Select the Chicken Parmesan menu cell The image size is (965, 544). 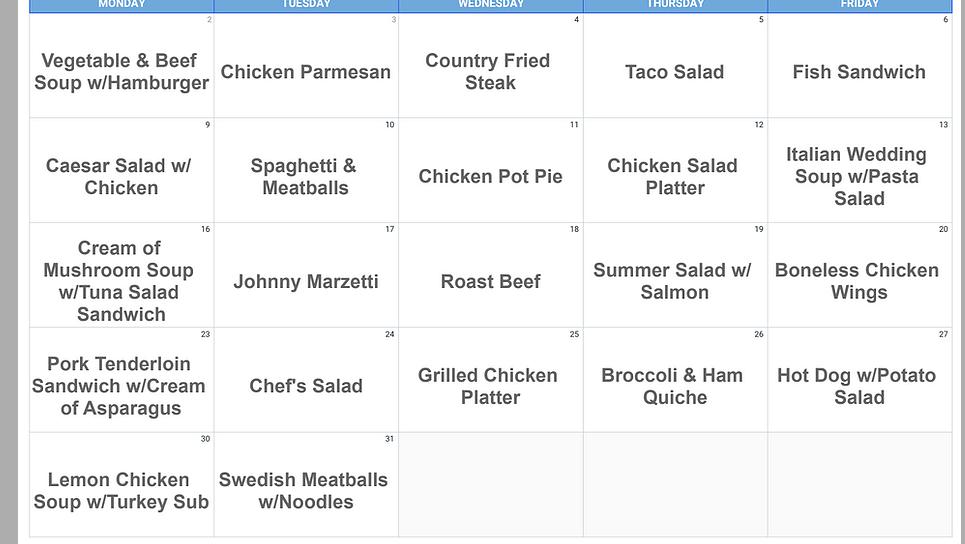tap(306, 72)
